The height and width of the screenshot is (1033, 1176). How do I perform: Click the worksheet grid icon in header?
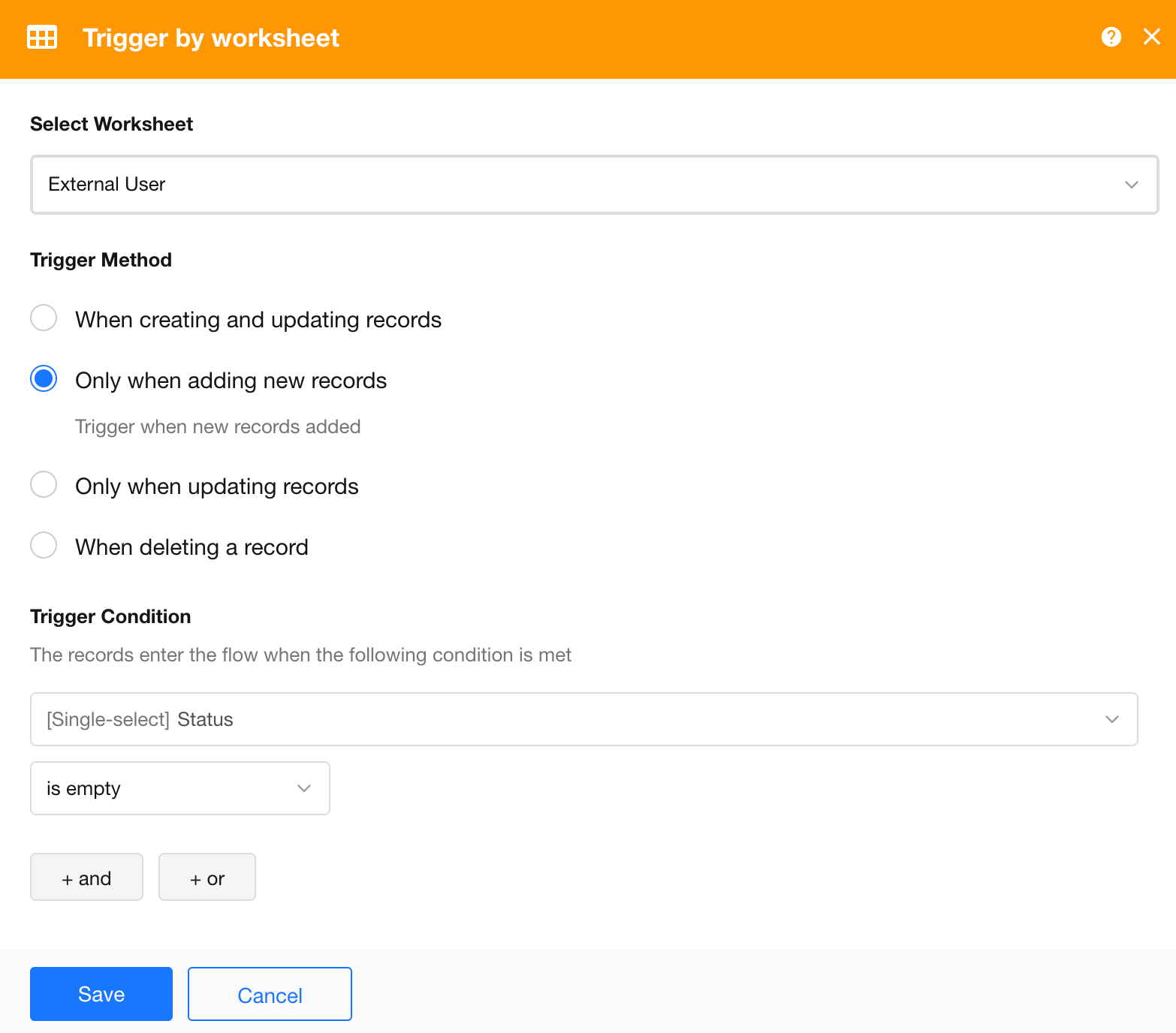coord(41,38)
